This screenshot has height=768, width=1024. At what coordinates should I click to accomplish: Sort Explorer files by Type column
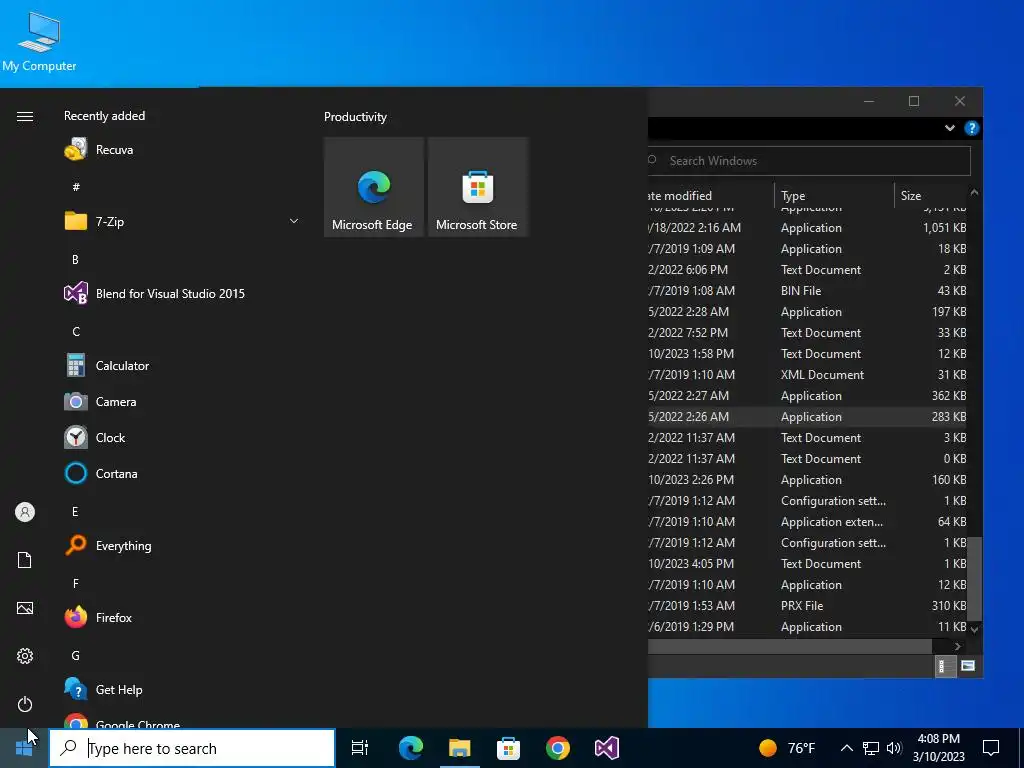tap(834, 195)
